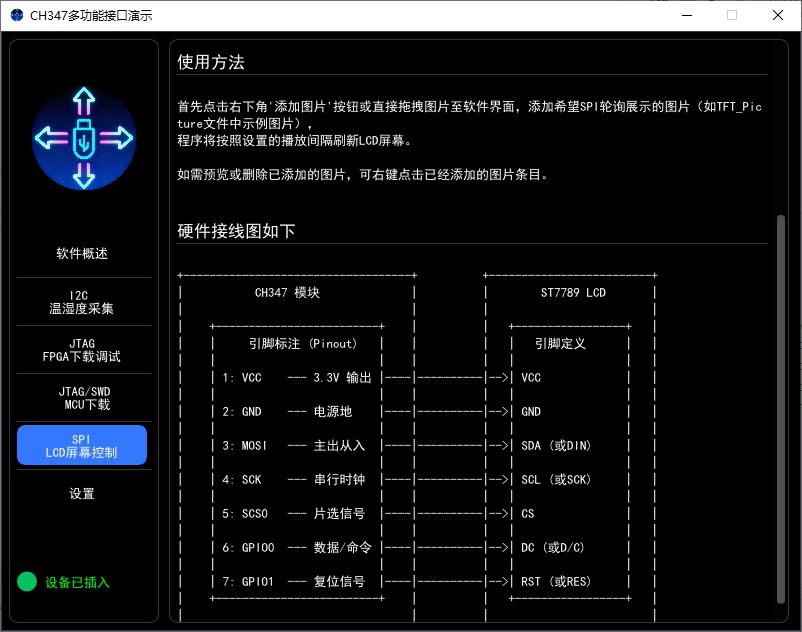Click LCD pin RST (或RES)
The height and width of the screenshot is (632, 802).
[556, 582]
